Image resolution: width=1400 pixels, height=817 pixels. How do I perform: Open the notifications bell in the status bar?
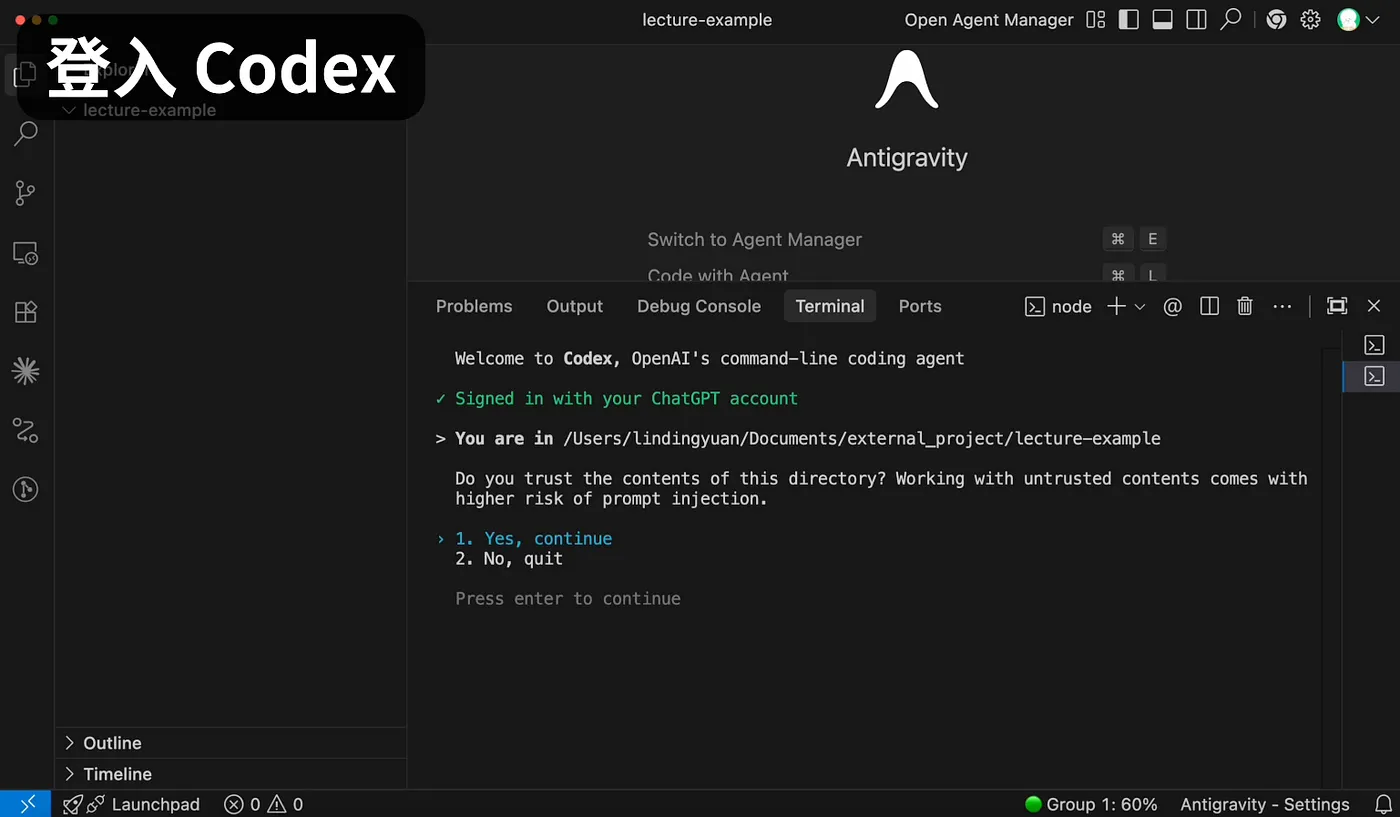(1384, 804)
